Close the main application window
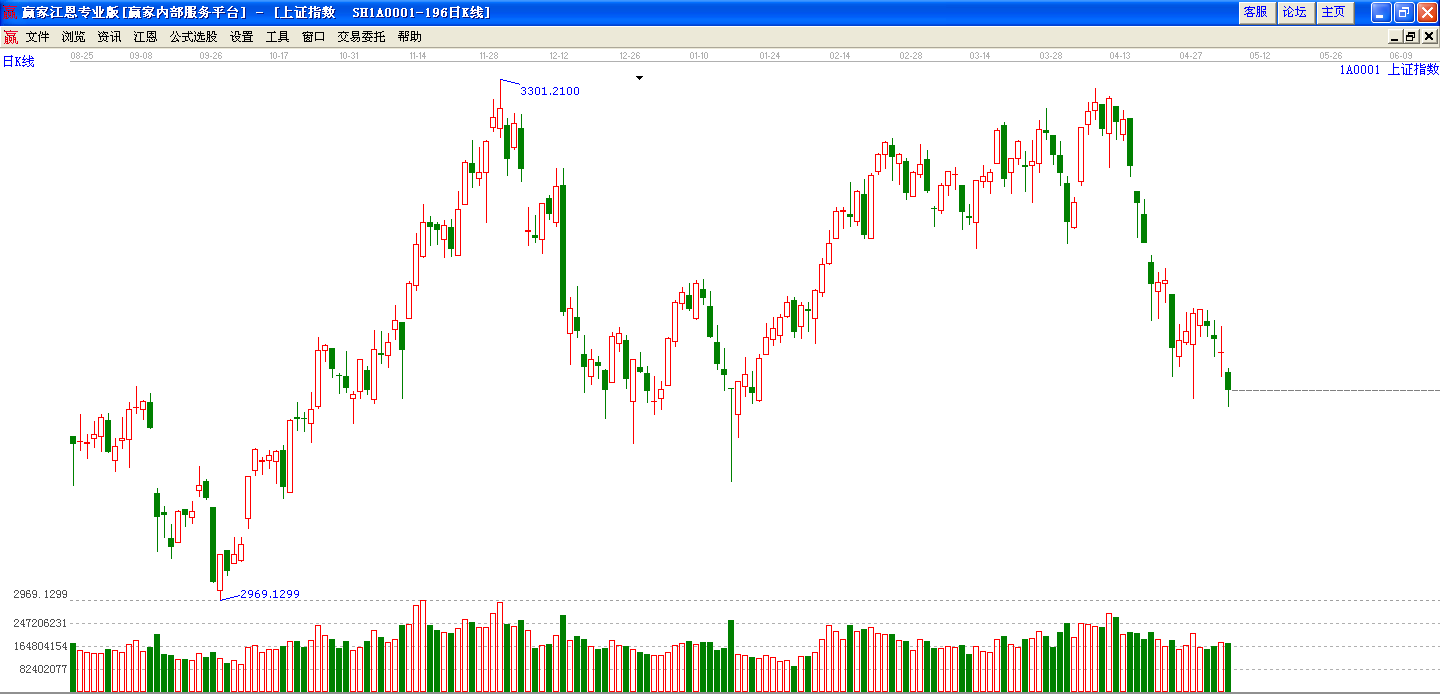Image resolution: width=1440 pixels, height=697 pixels. click(1427, 12)
